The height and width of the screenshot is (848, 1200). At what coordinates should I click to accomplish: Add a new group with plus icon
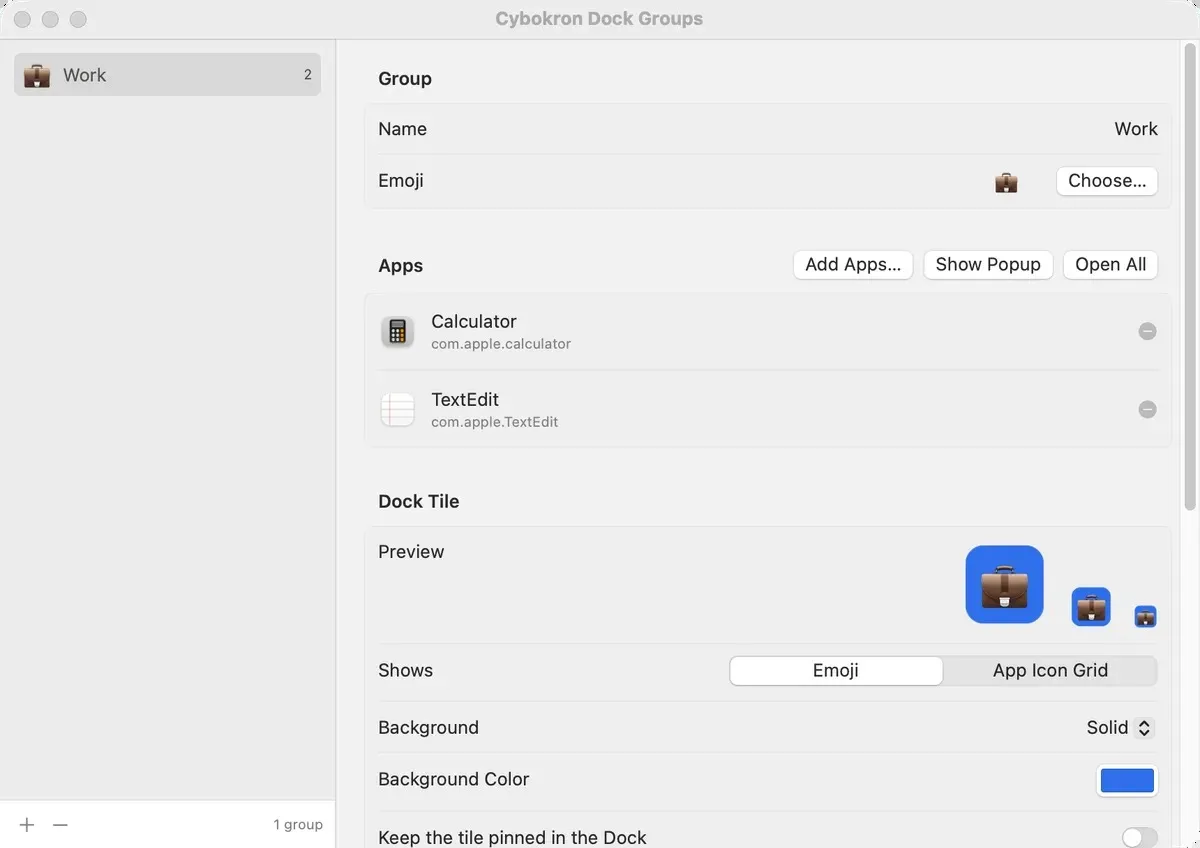click(x=27, y=825)
